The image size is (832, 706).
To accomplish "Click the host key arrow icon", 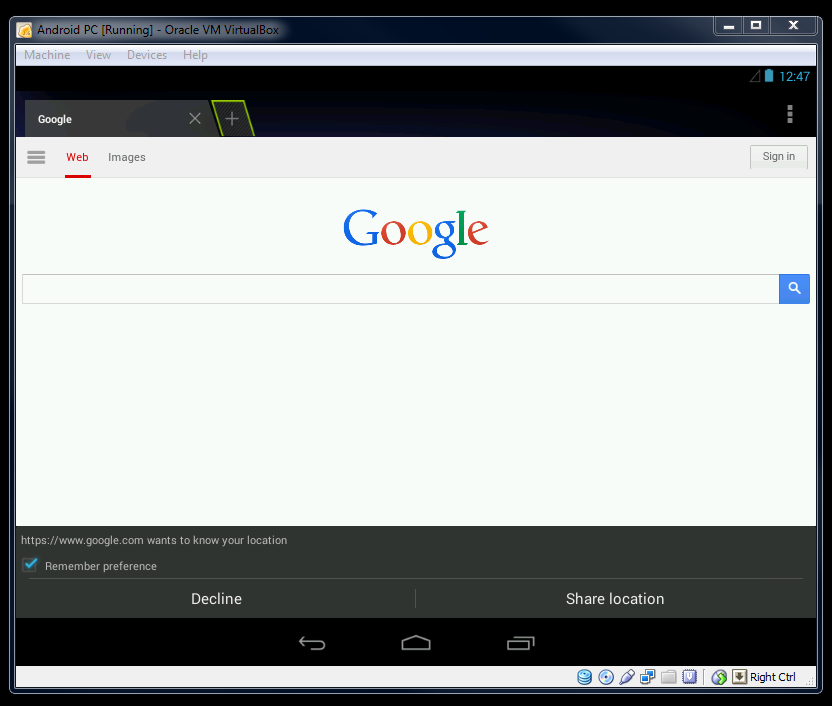I will click(739, 677).
